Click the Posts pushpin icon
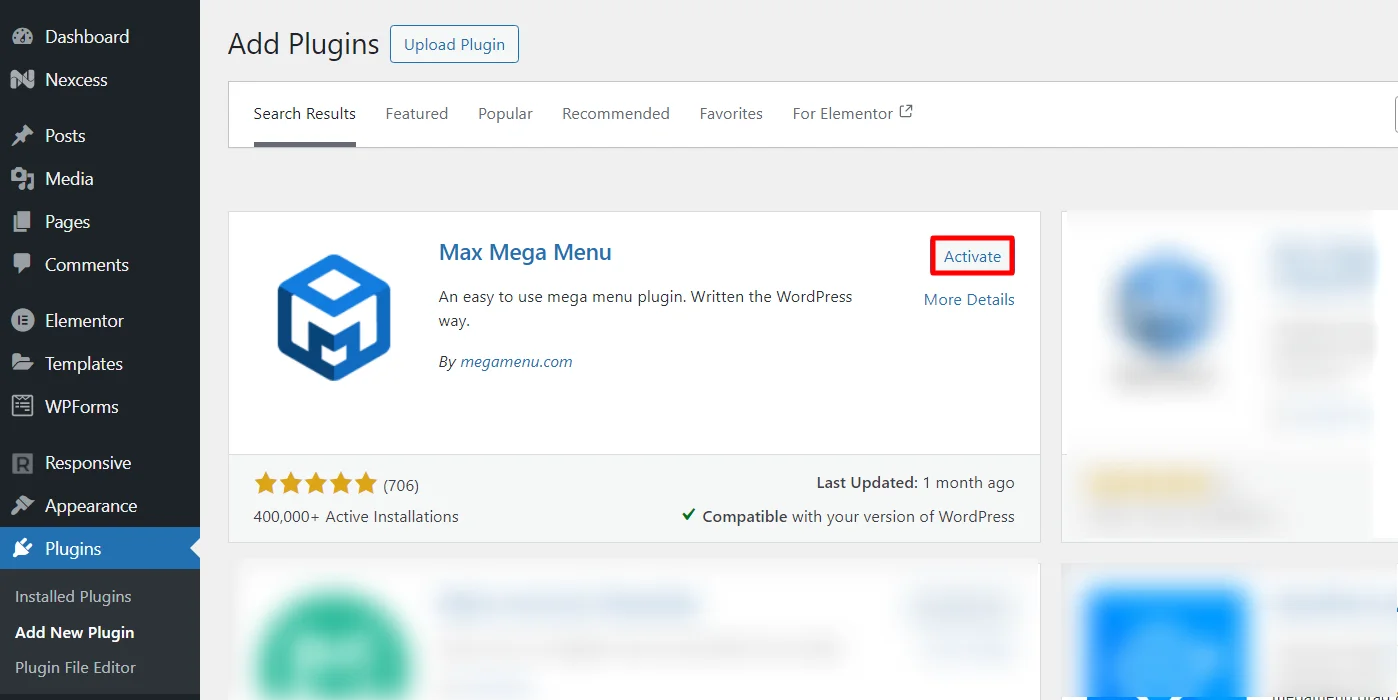 coord(22,136)
